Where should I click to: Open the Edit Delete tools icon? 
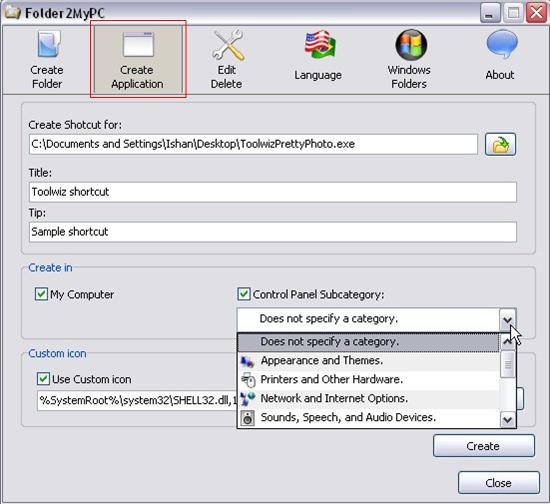(228, 45)
